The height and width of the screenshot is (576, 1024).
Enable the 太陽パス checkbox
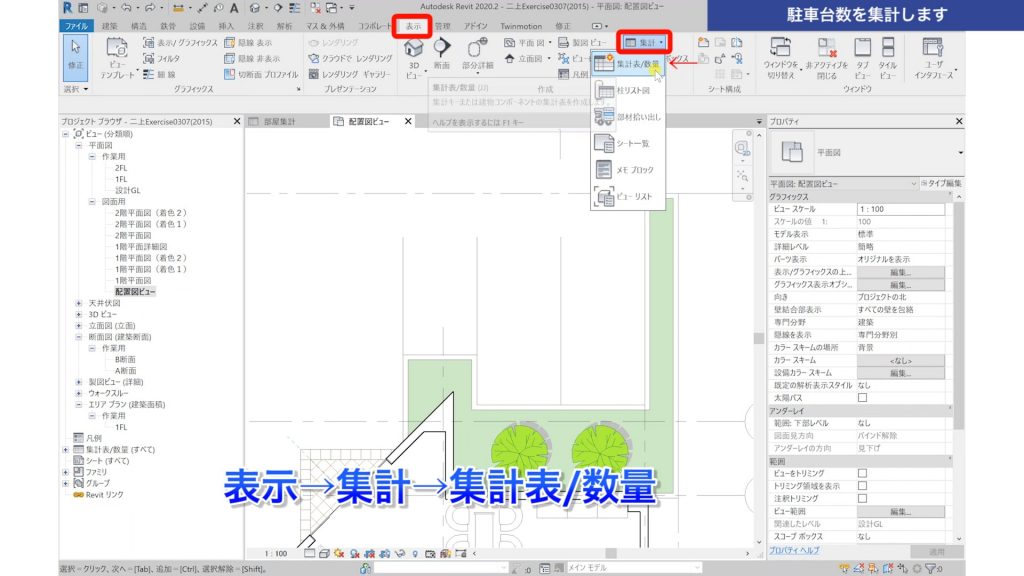(x=863, y=396)
